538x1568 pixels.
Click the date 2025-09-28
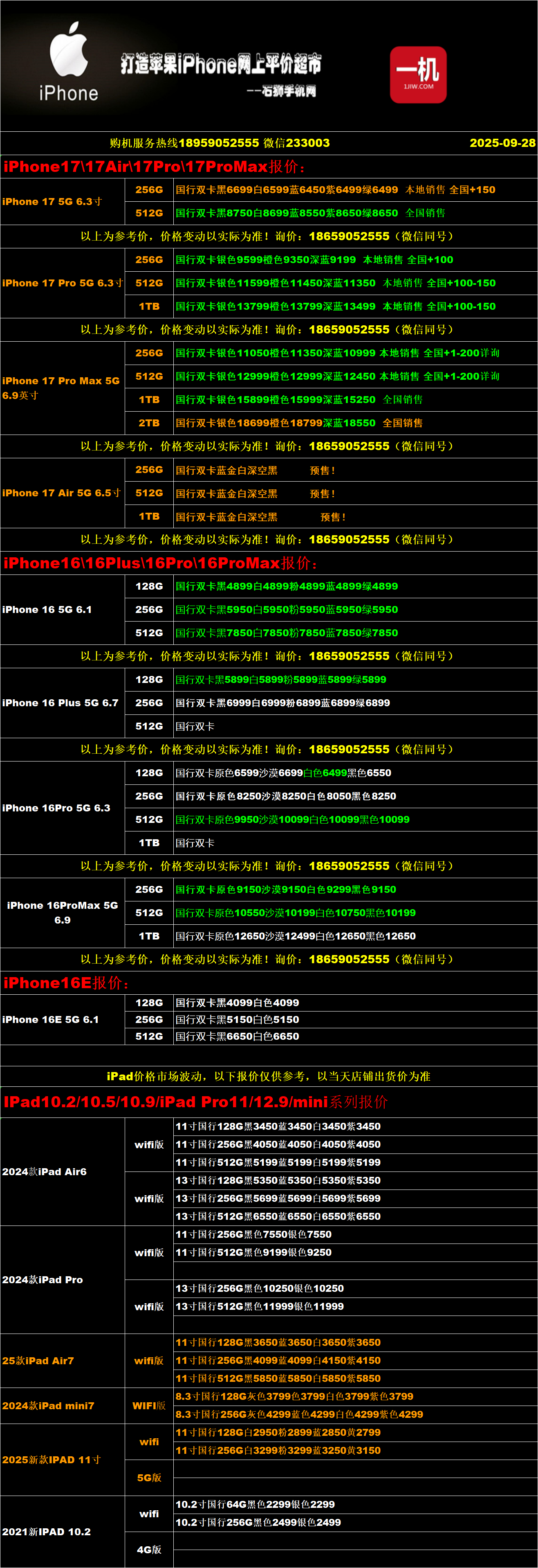[502, 143]
